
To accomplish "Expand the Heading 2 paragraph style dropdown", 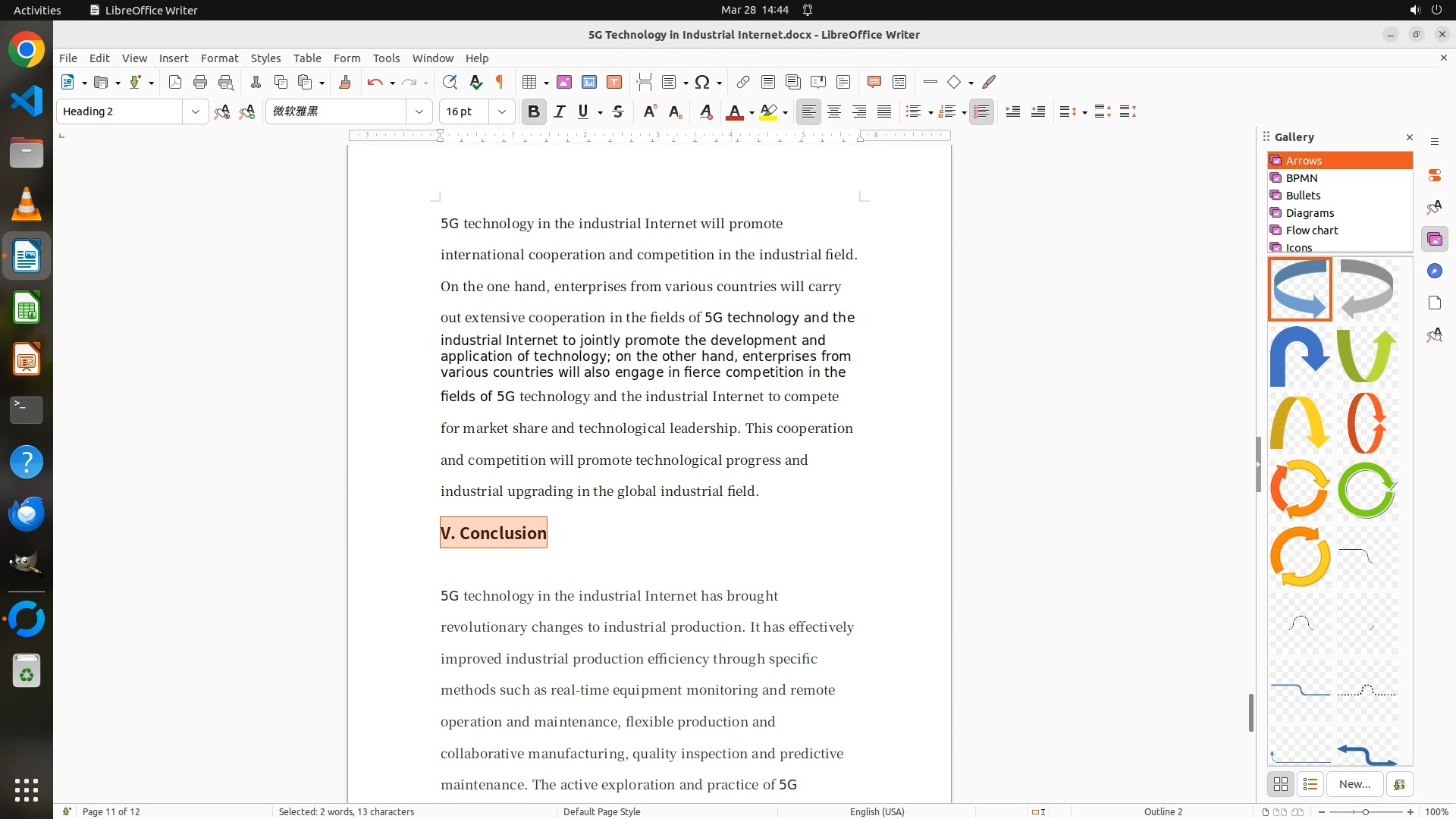I will 196,112.
